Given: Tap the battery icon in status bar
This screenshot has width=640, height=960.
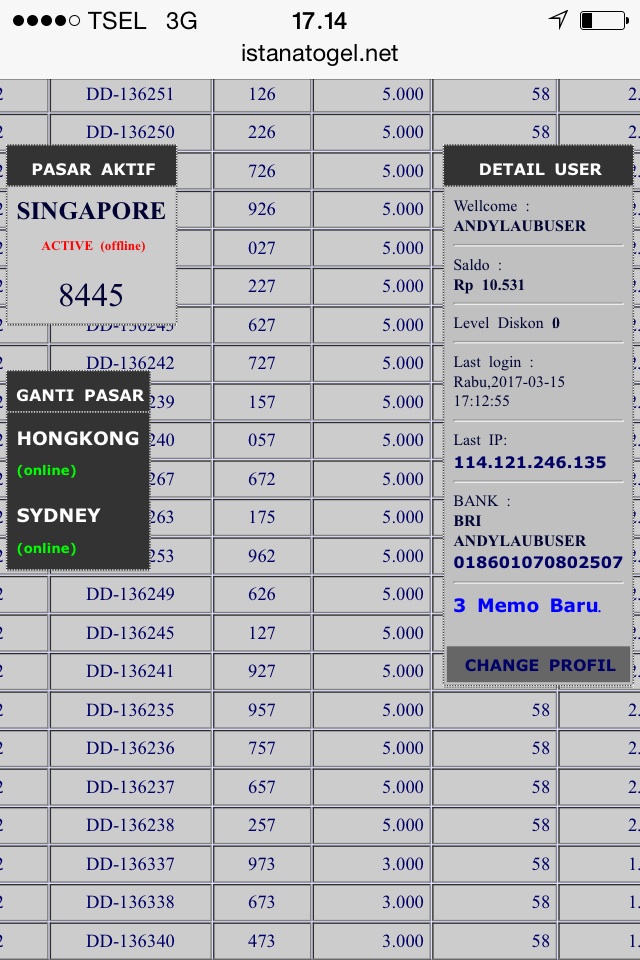Looking at the screenshot, I should click(601, 20).
